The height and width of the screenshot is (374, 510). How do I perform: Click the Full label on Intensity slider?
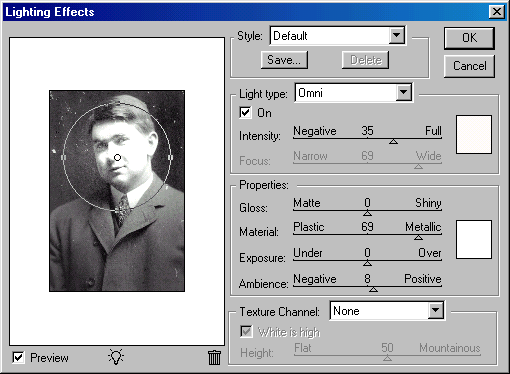pos(433,130)
